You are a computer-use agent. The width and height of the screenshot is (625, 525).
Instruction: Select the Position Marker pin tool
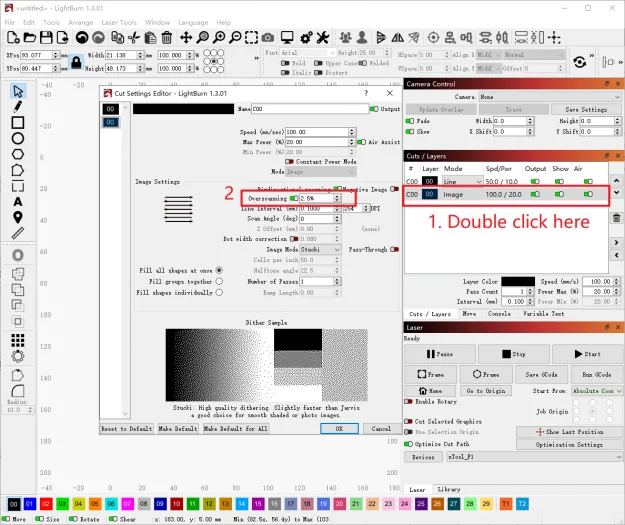point(18,217)
